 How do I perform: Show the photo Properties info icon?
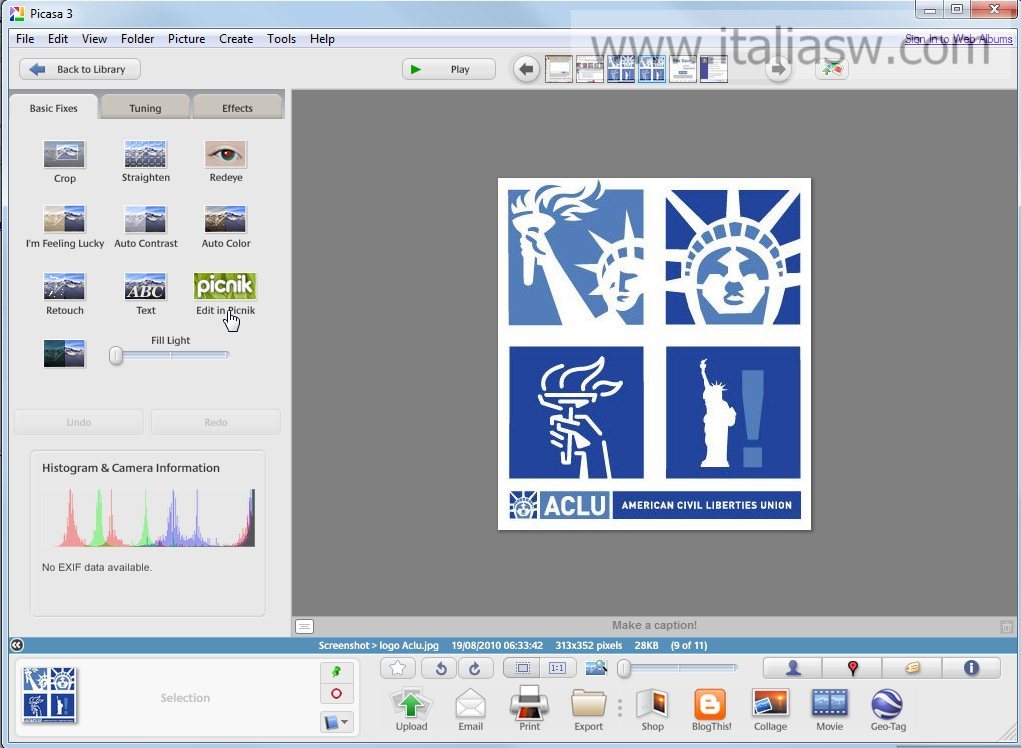pyautogui.click(x=971, y=668)
